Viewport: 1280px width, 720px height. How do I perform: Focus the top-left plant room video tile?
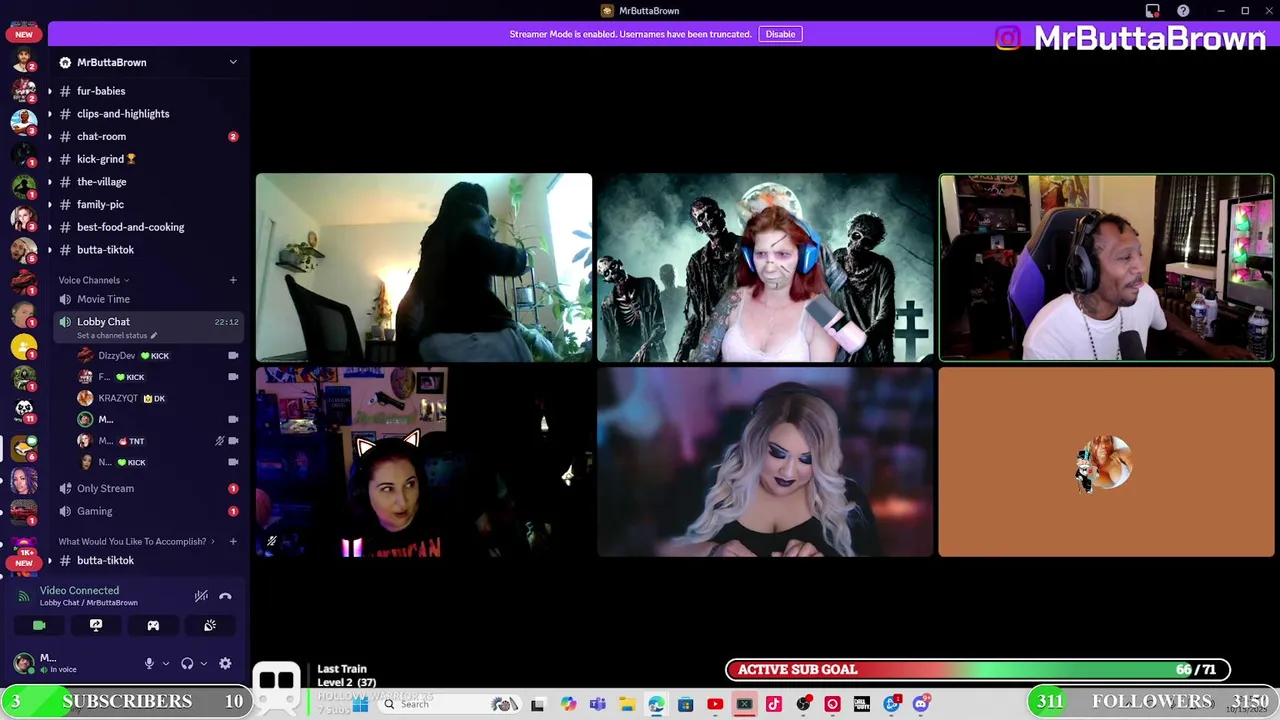424,267
